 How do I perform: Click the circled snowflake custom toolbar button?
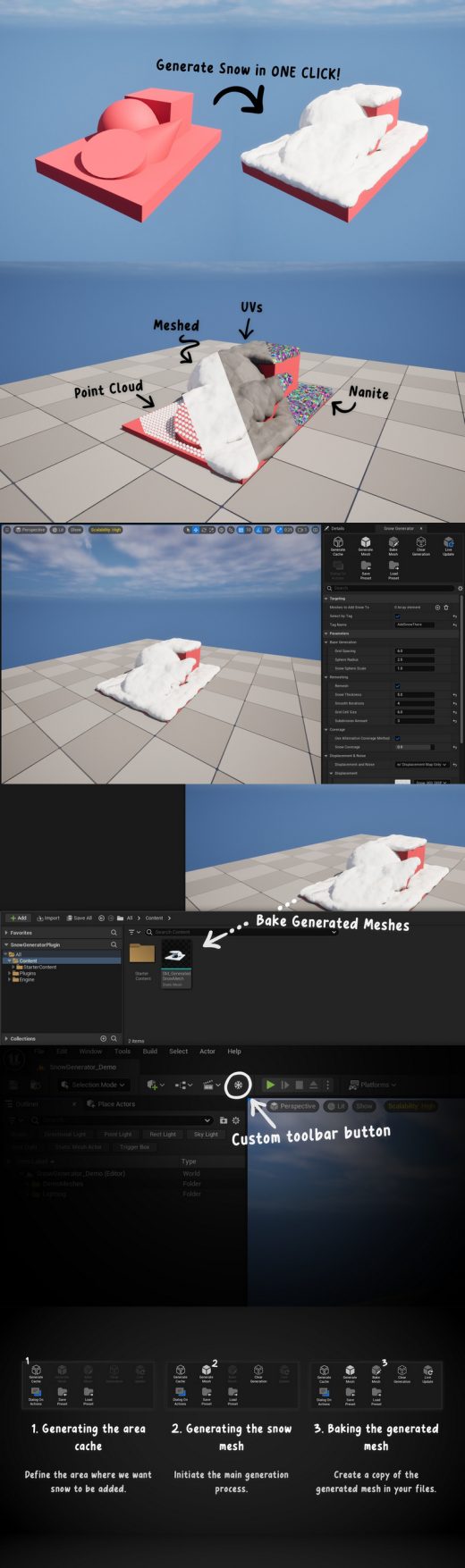pyautogui.click(x=238, y=1085)
